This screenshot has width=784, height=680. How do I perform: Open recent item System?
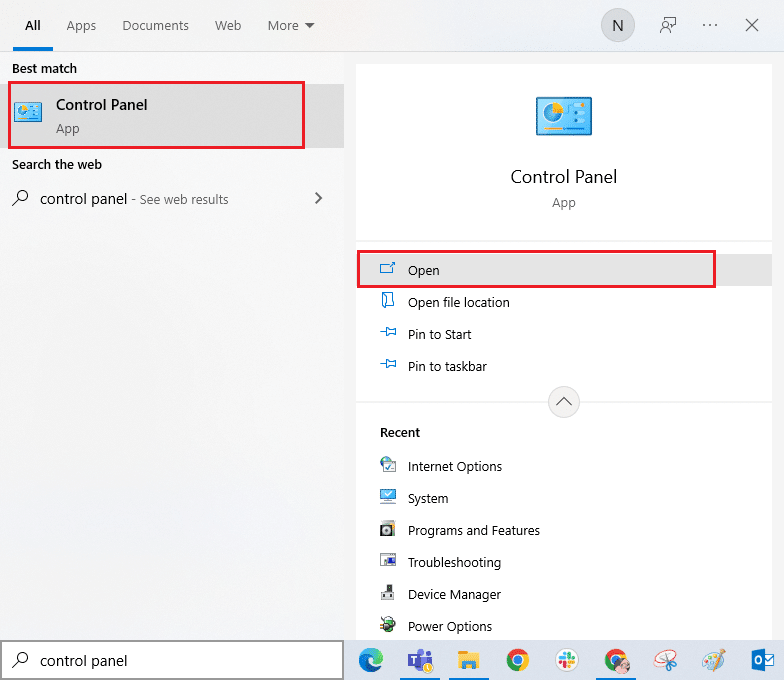point(564,498)
